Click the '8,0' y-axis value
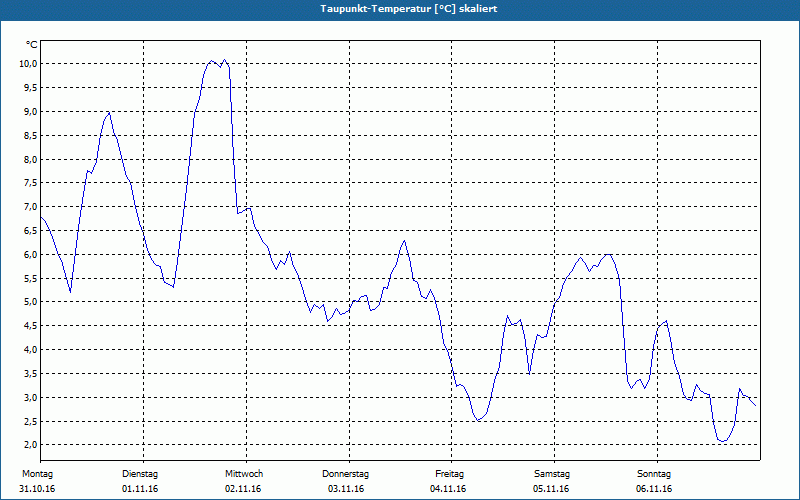Viewport: 800px width, 500px height. coord(30,159)
